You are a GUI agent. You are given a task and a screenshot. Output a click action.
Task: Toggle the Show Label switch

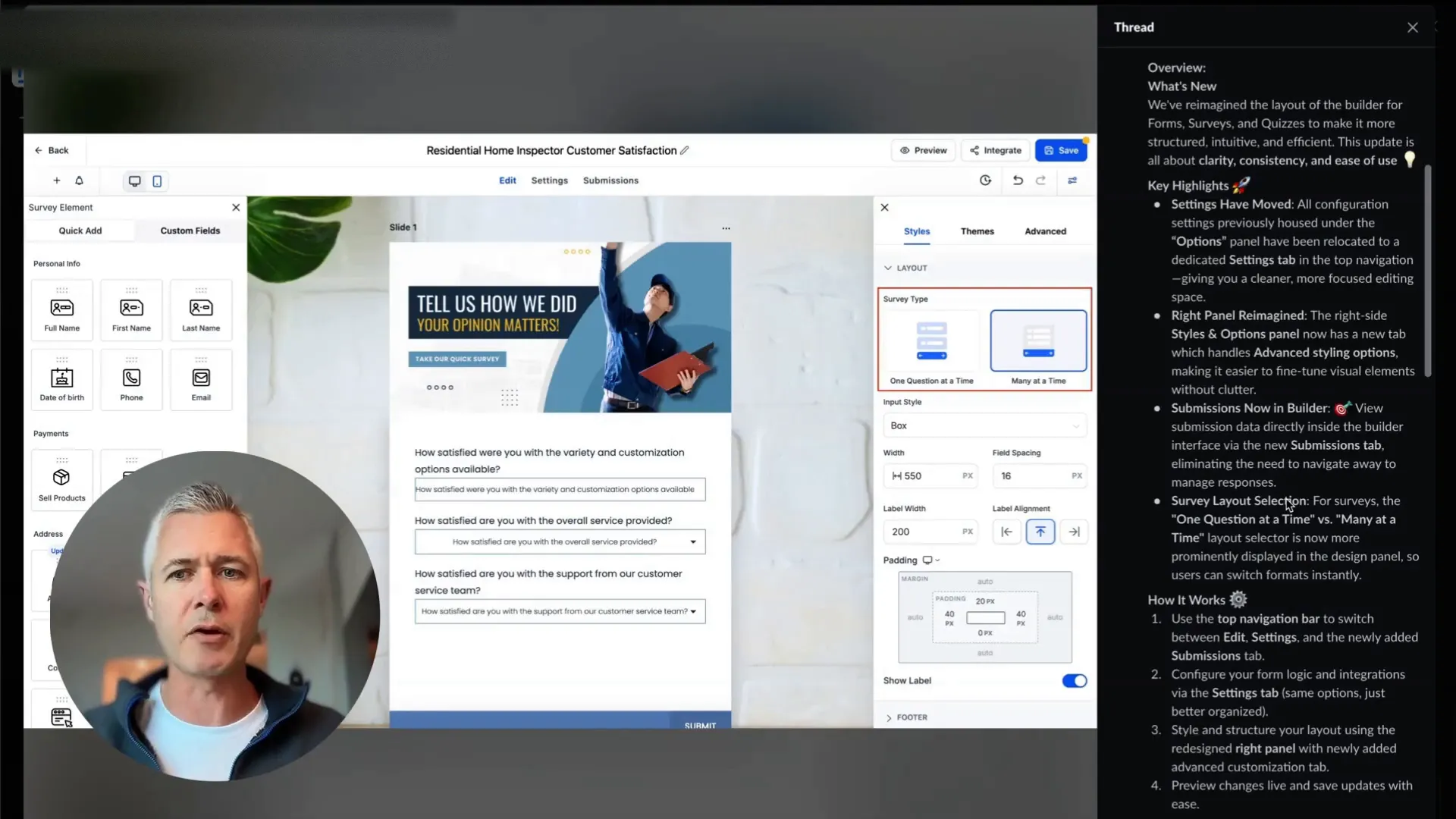pos(1074,681)
